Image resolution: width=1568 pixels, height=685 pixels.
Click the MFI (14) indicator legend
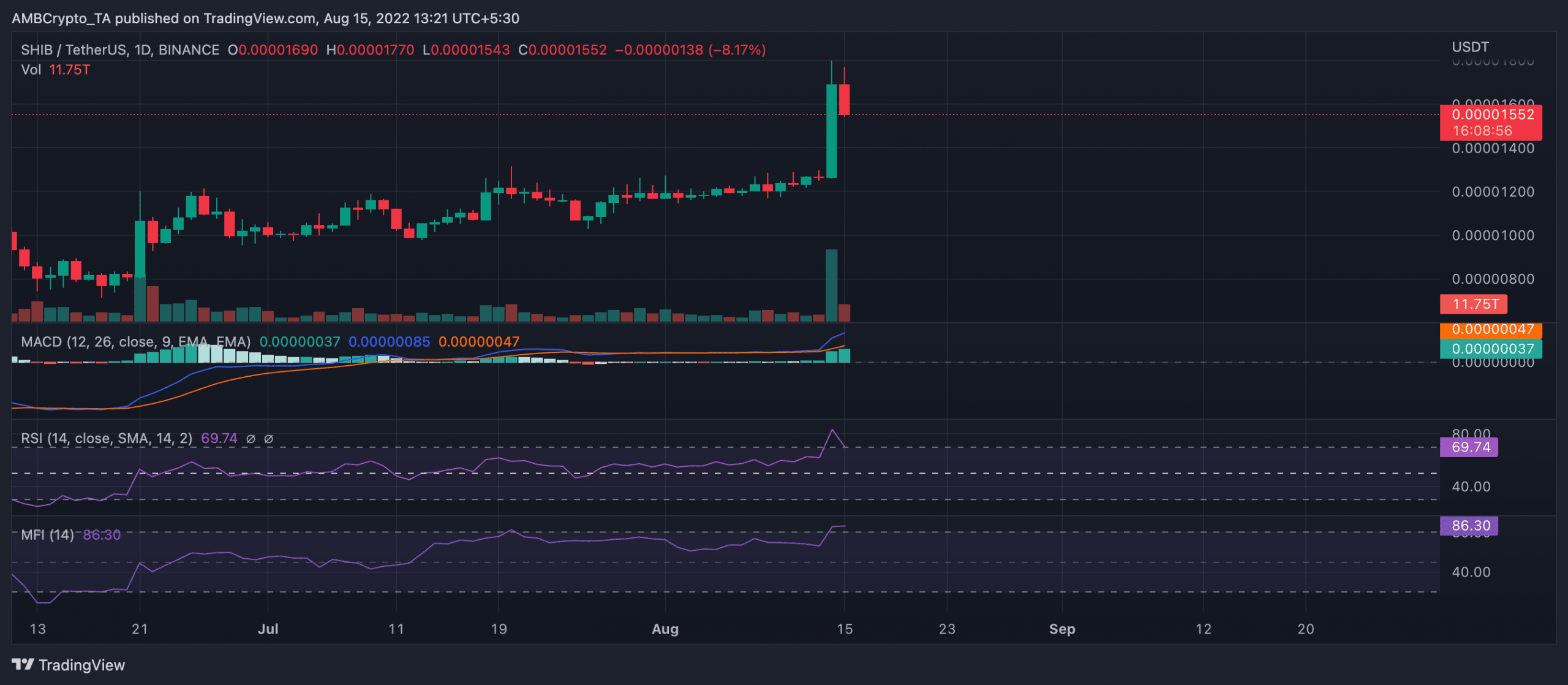(47, 534)
